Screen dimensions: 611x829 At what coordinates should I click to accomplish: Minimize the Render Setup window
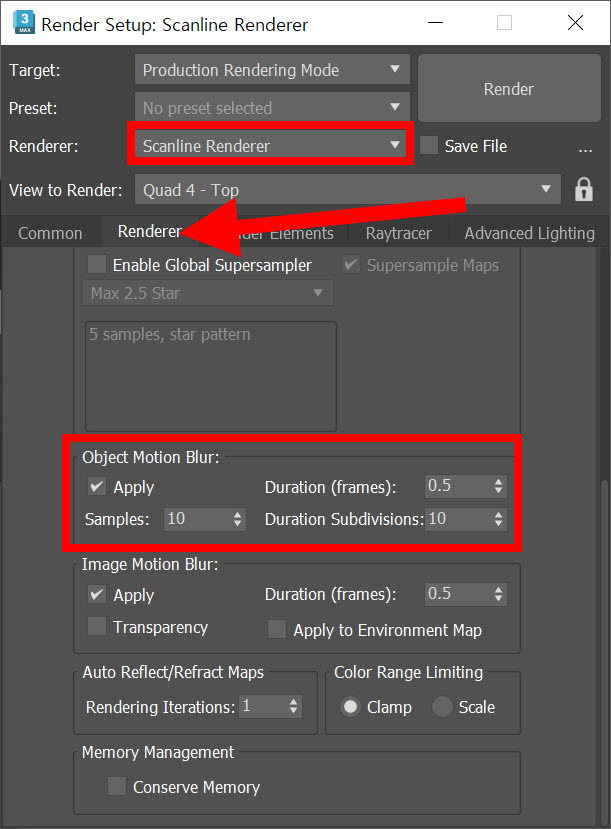pos(435,23)
